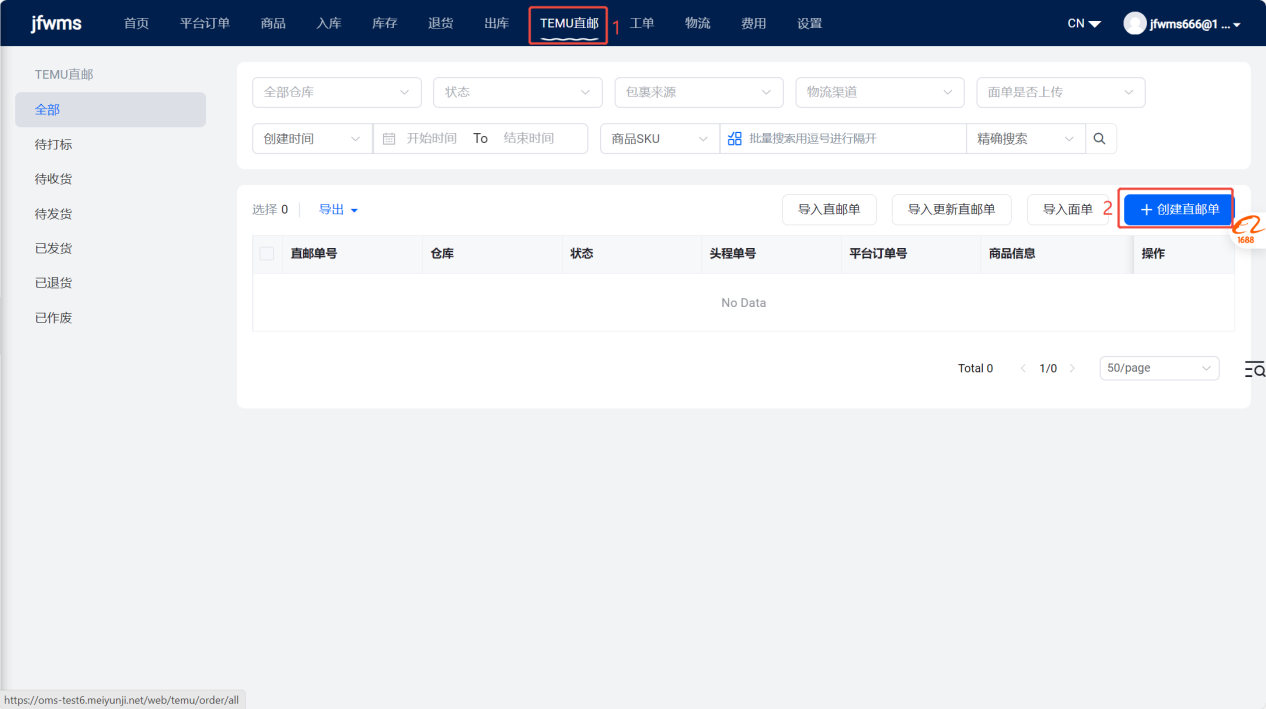This screenshot has height=709, width=1266.
Task: Open the 商品 nav item
Action: 273,23
